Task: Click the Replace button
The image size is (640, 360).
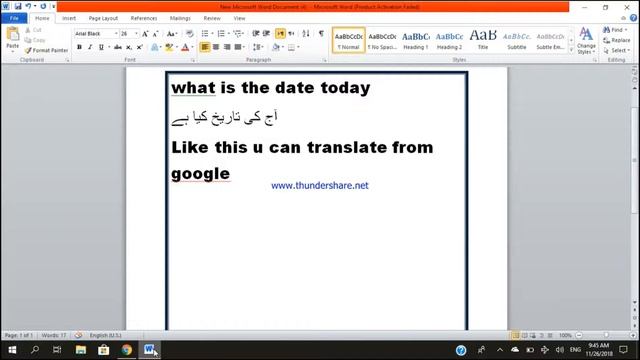Action: tap(617, 40)
